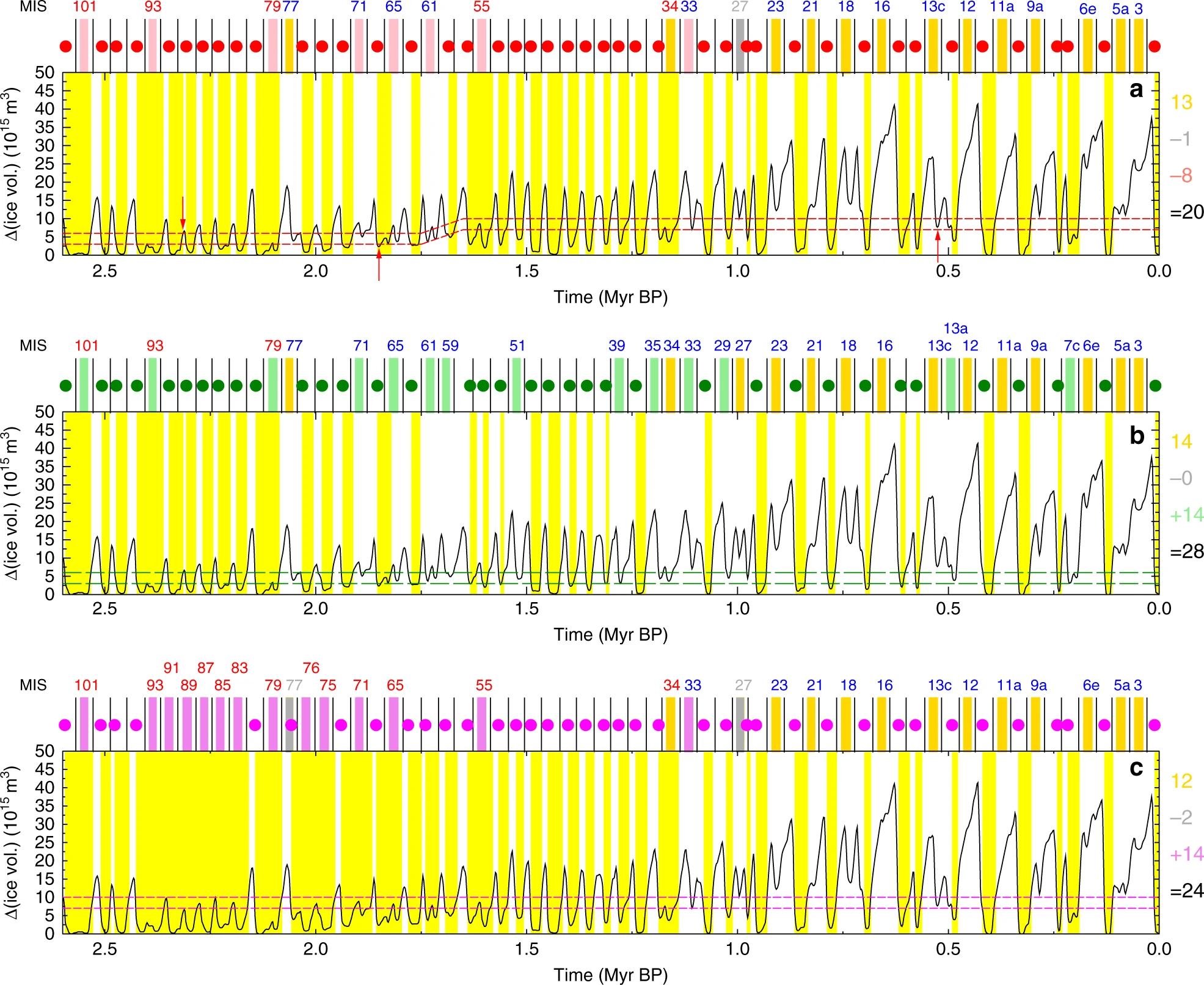Click the '7c' label above panel b
Viewport: 1204px width, 985px height.
tap(1071, 346)
